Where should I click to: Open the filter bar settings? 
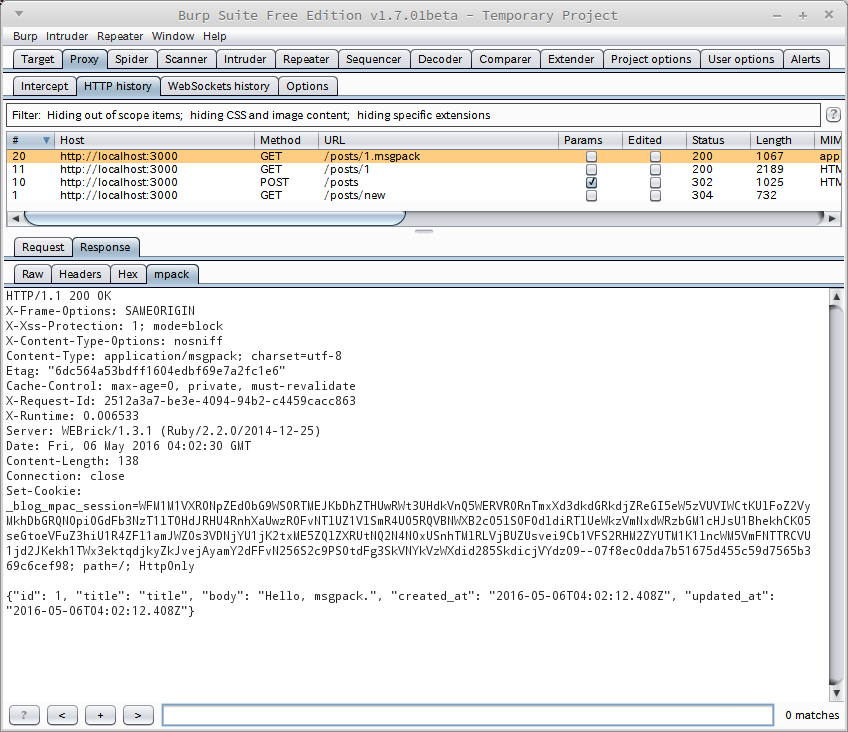point(410,115)
